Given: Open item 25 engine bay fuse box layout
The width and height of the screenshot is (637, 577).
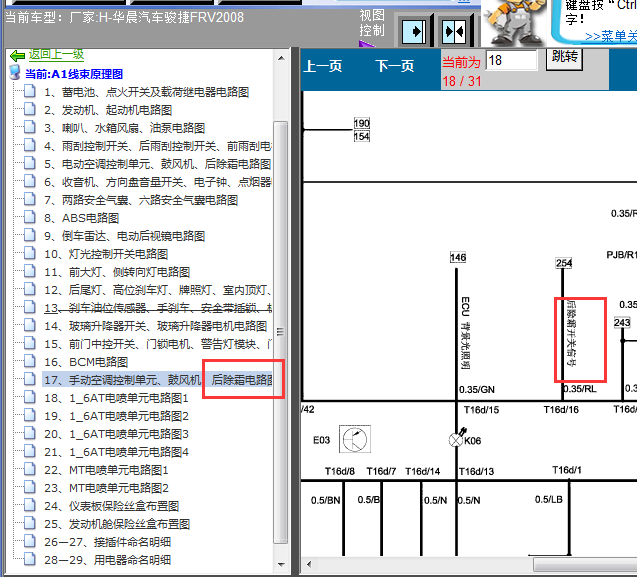Looking at the screenshot, I should tap(117, 524).
